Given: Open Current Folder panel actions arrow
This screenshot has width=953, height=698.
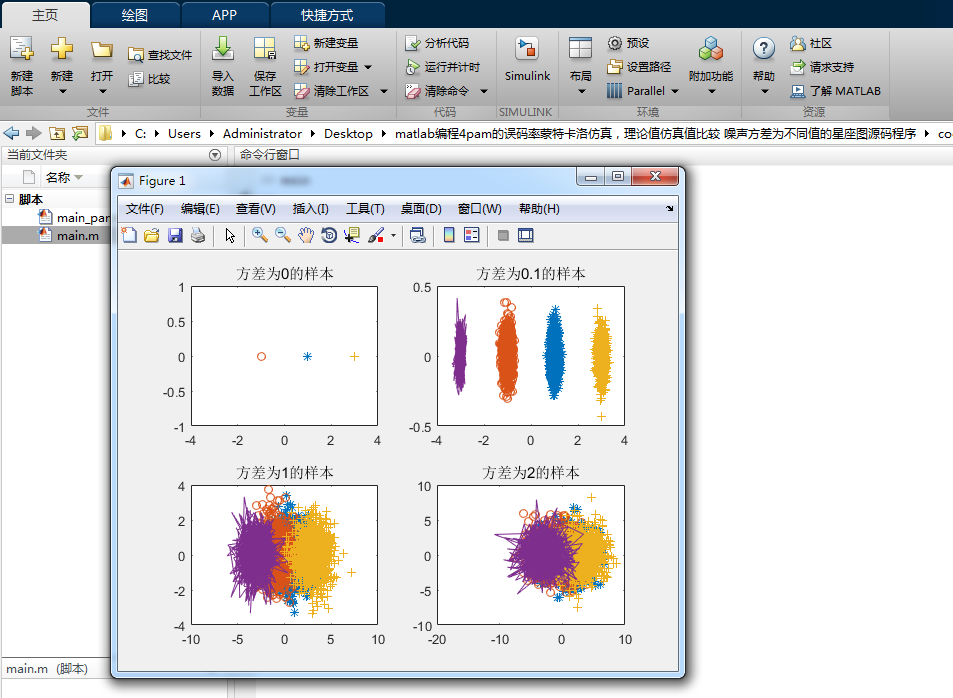Looking at the screenshot, I should (x=215, y=155).
